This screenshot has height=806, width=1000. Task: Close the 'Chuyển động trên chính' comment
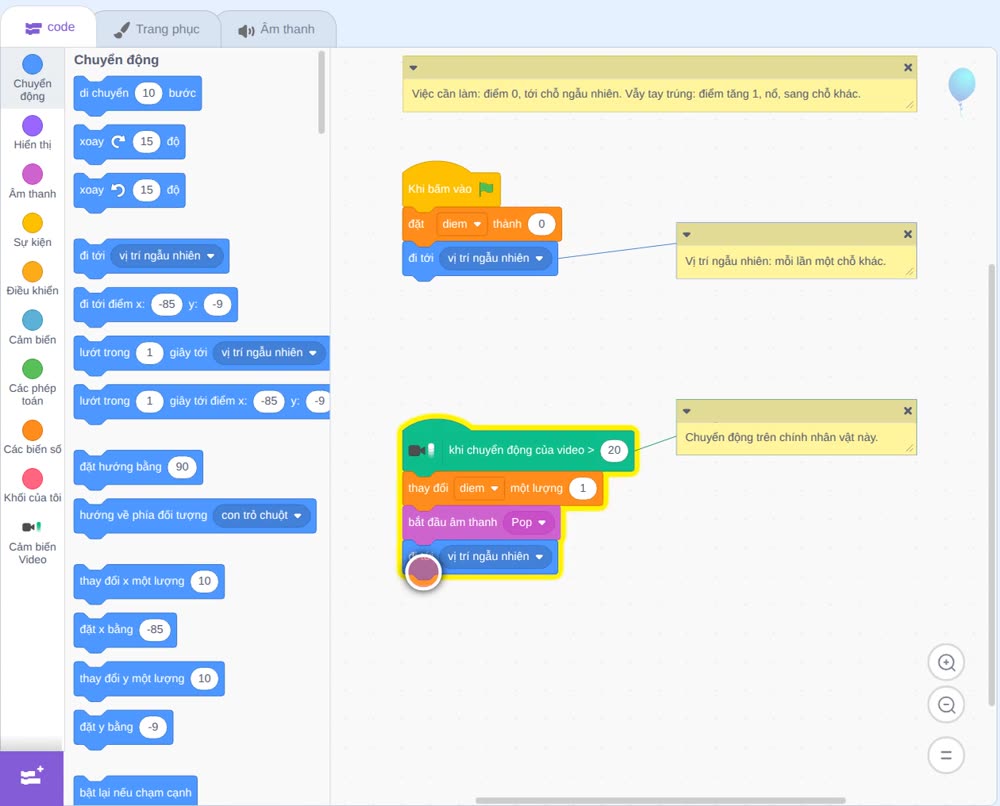pyautogui.click(x=908, y=411)
